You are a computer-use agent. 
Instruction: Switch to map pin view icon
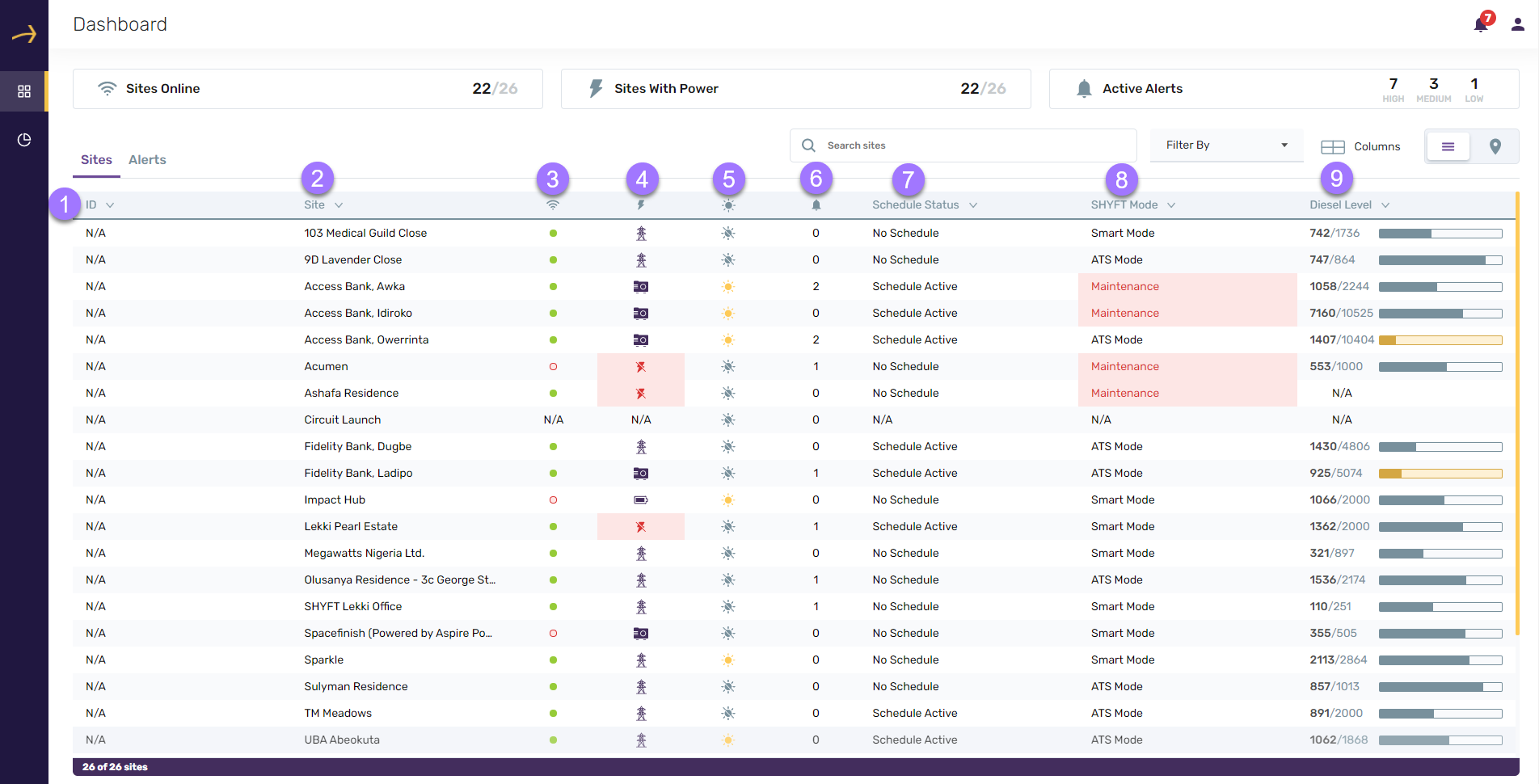(1495, 146)
